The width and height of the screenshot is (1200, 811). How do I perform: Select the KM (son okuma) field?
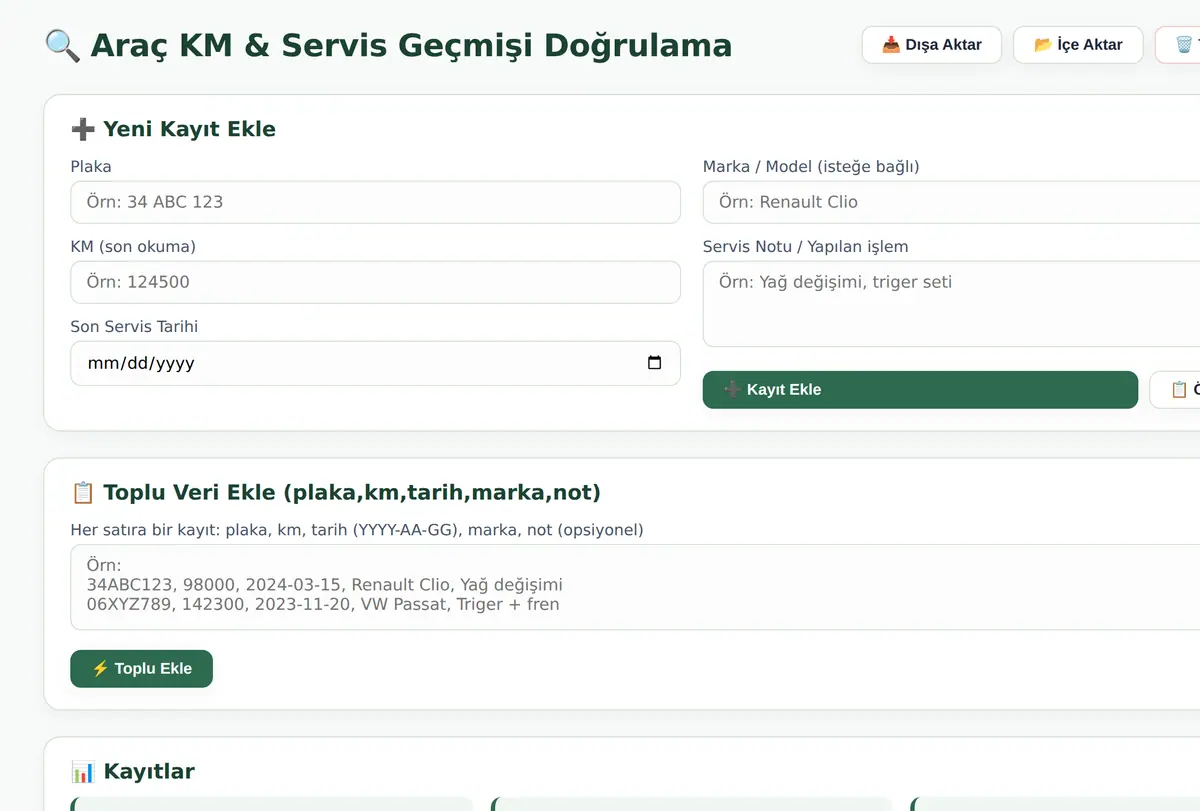pos(375,282)
